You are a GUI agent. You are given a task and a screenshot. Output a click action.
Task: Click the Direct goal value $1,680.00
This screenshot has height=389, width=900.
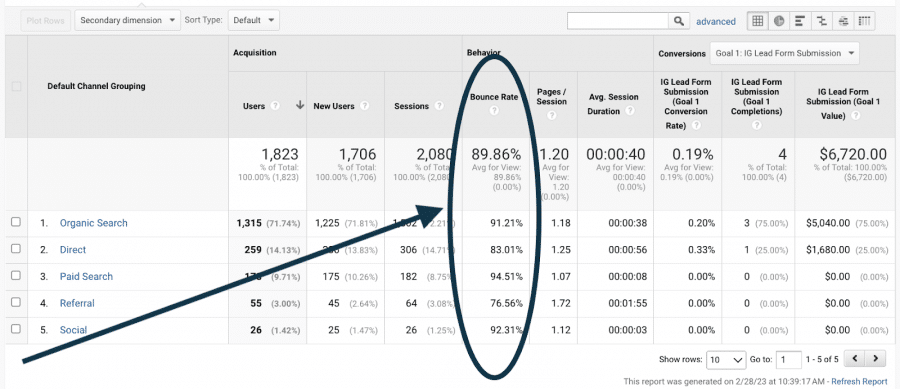pos(828,250)
